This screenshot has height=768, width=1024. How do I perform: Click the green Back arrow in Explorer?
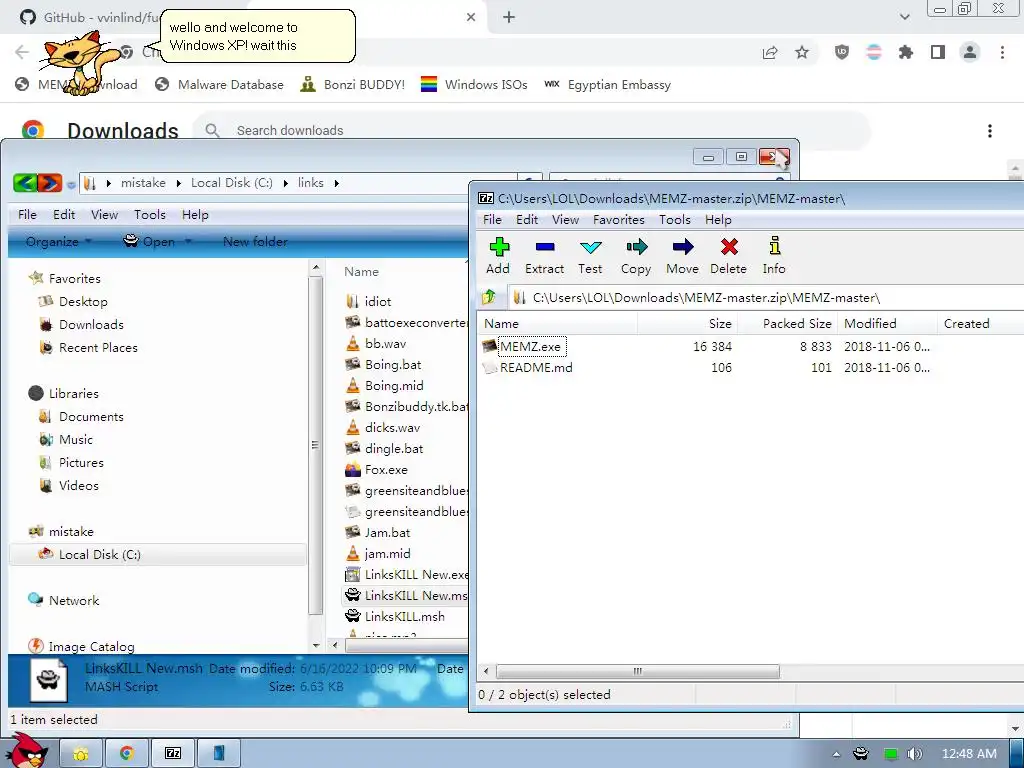point(25,183)
